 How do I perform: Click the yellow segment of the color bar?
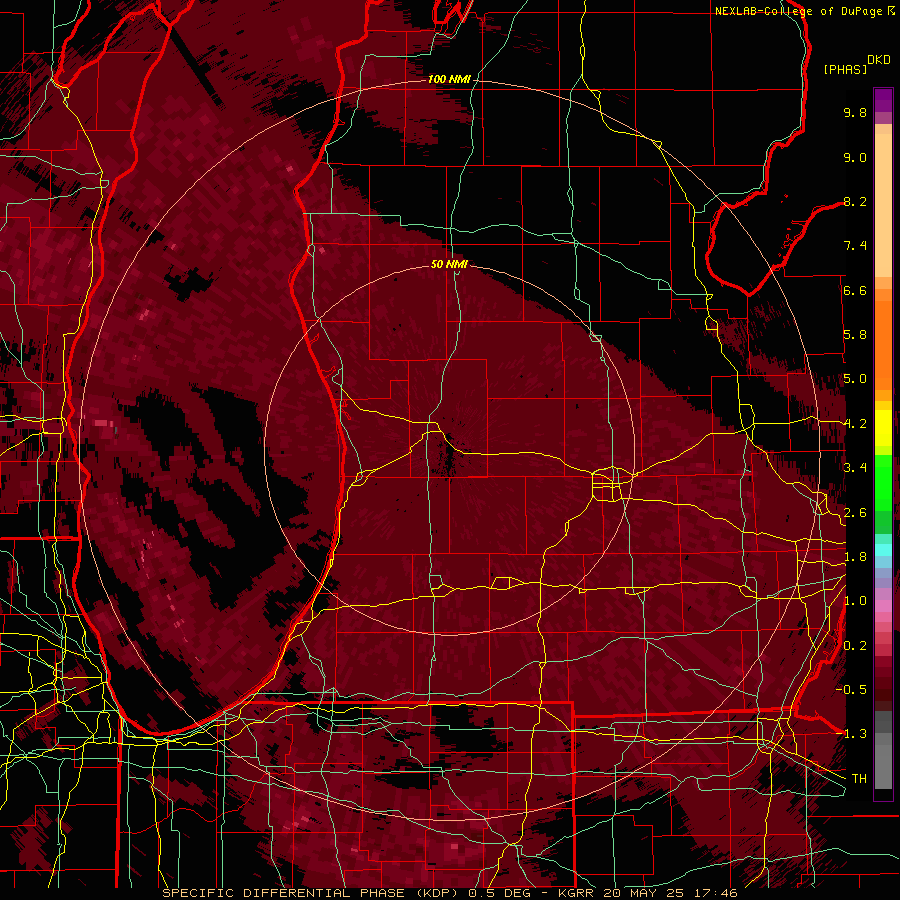(x=883, y=428)
